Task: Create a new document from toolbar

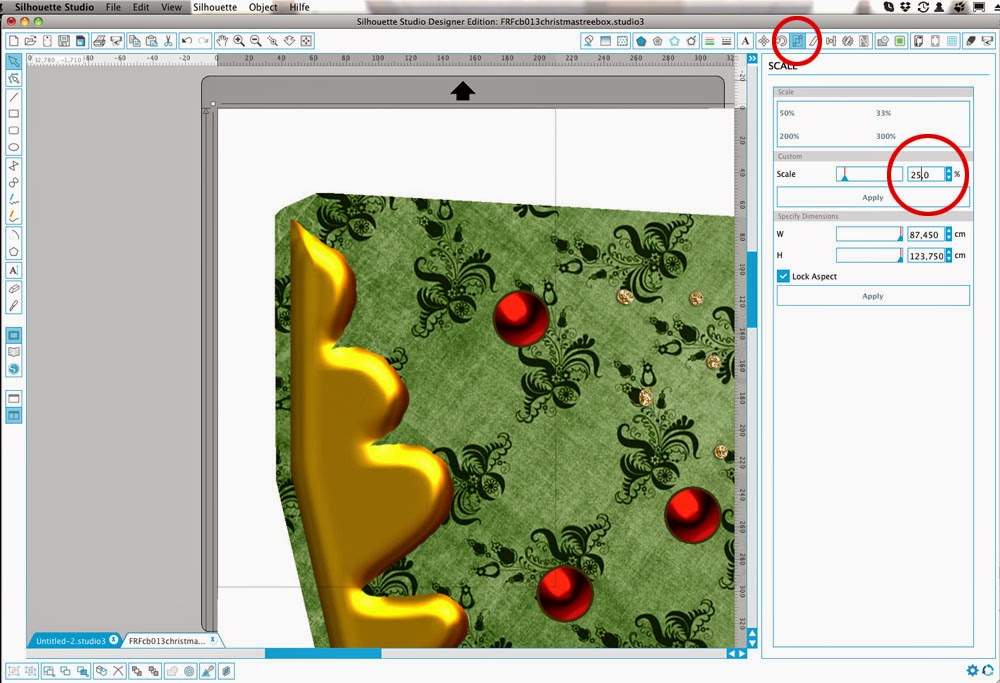Action: coord(13,41)
